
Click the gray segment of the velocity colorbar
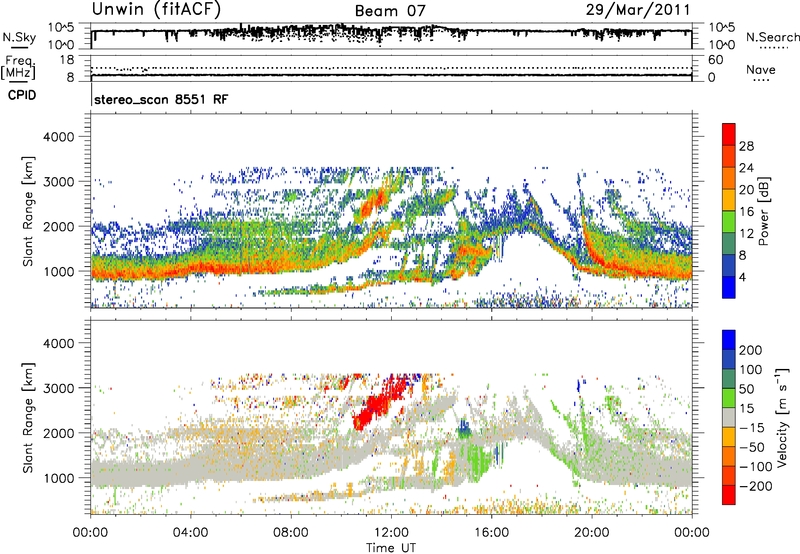pyautogui.click(x=729, y=417)
